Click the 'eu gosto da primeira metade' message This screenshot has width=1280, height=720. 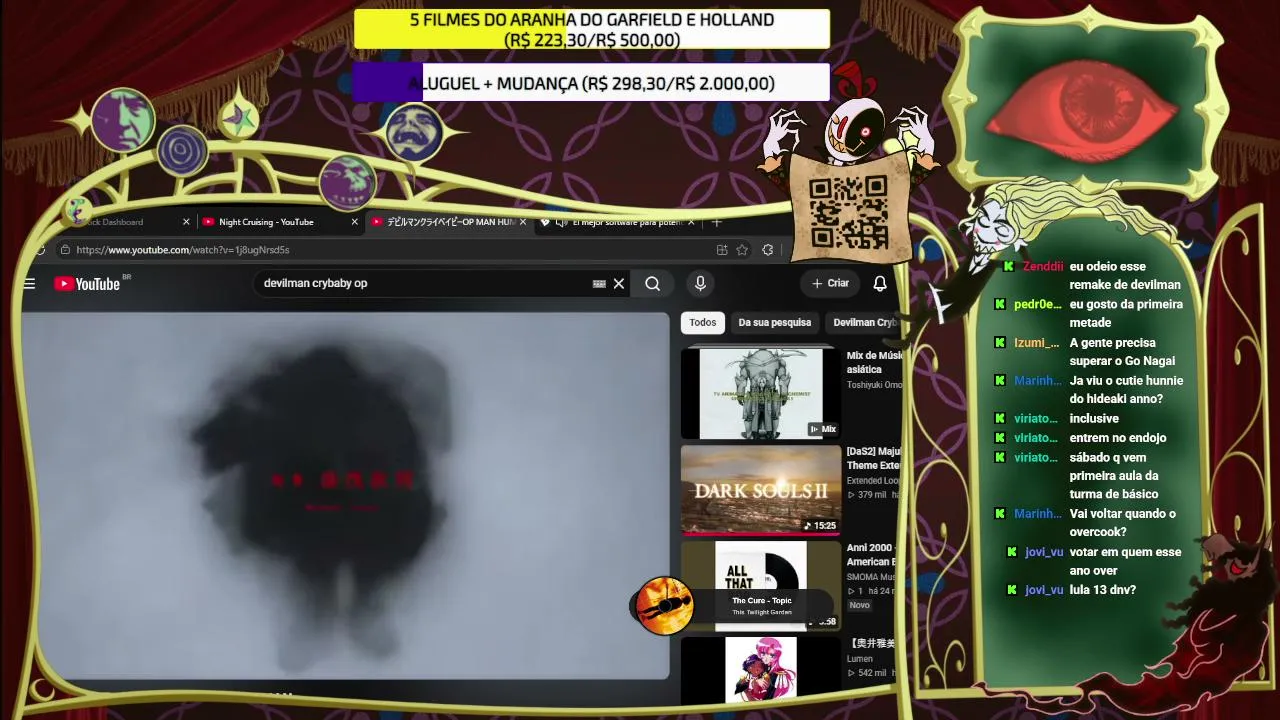(x=1126, y=314)
